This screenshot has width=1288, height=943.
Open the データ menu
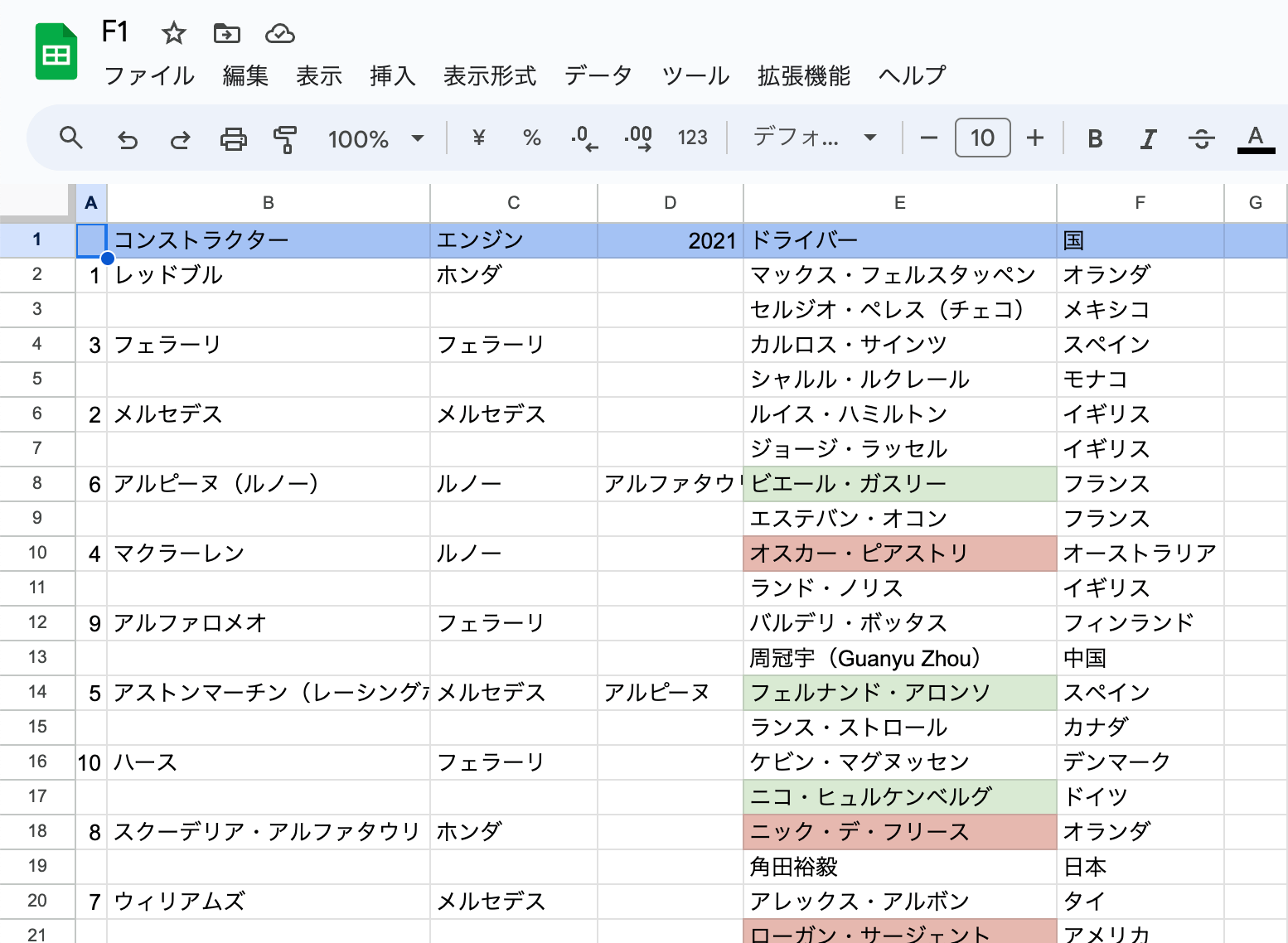[x=598, y=75]
